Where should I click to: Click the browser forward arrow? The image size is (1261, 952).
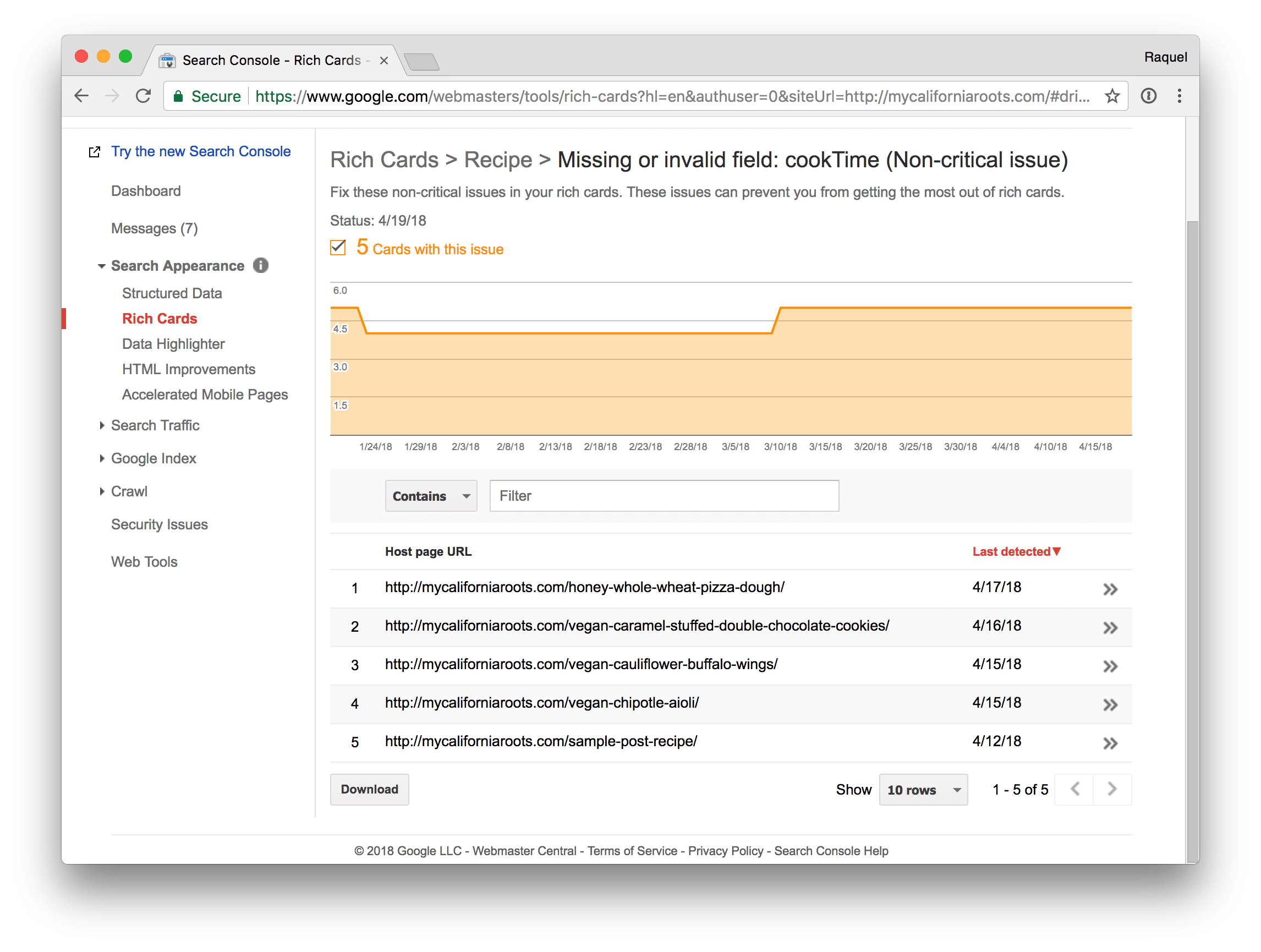pos(112,96)
